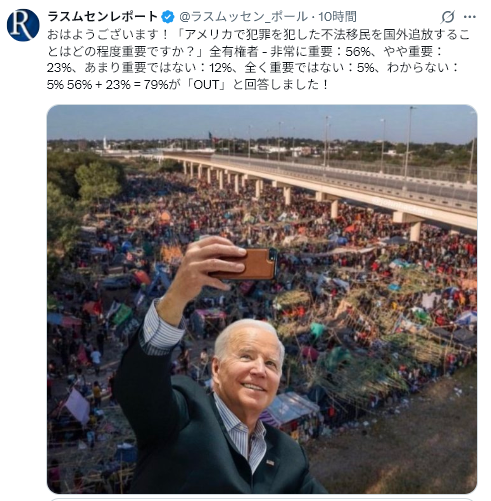This screenshot has width=491, height=501.
Task: Click the blue verified checkmark badge
Action: pos(168,17)
